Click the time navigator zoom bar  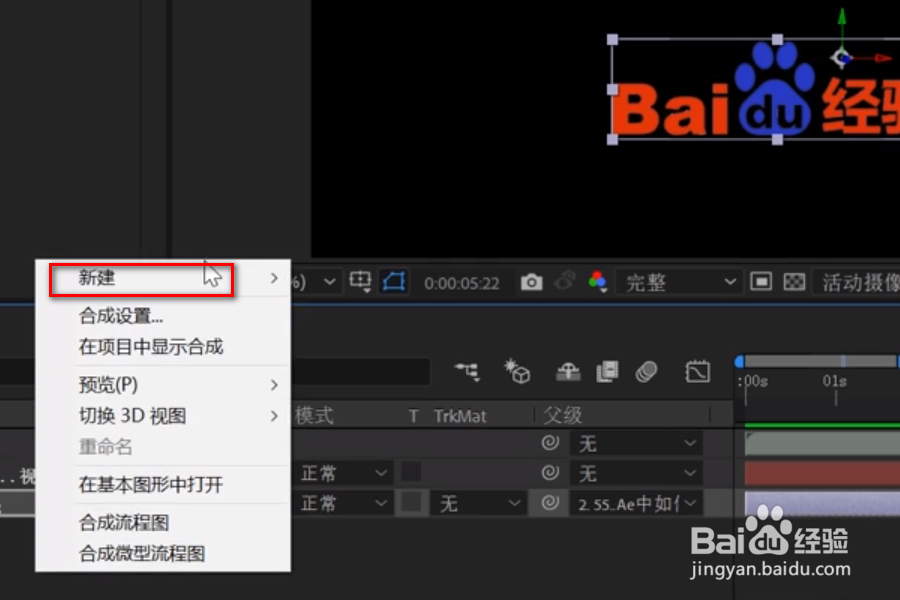click(821, 361)
